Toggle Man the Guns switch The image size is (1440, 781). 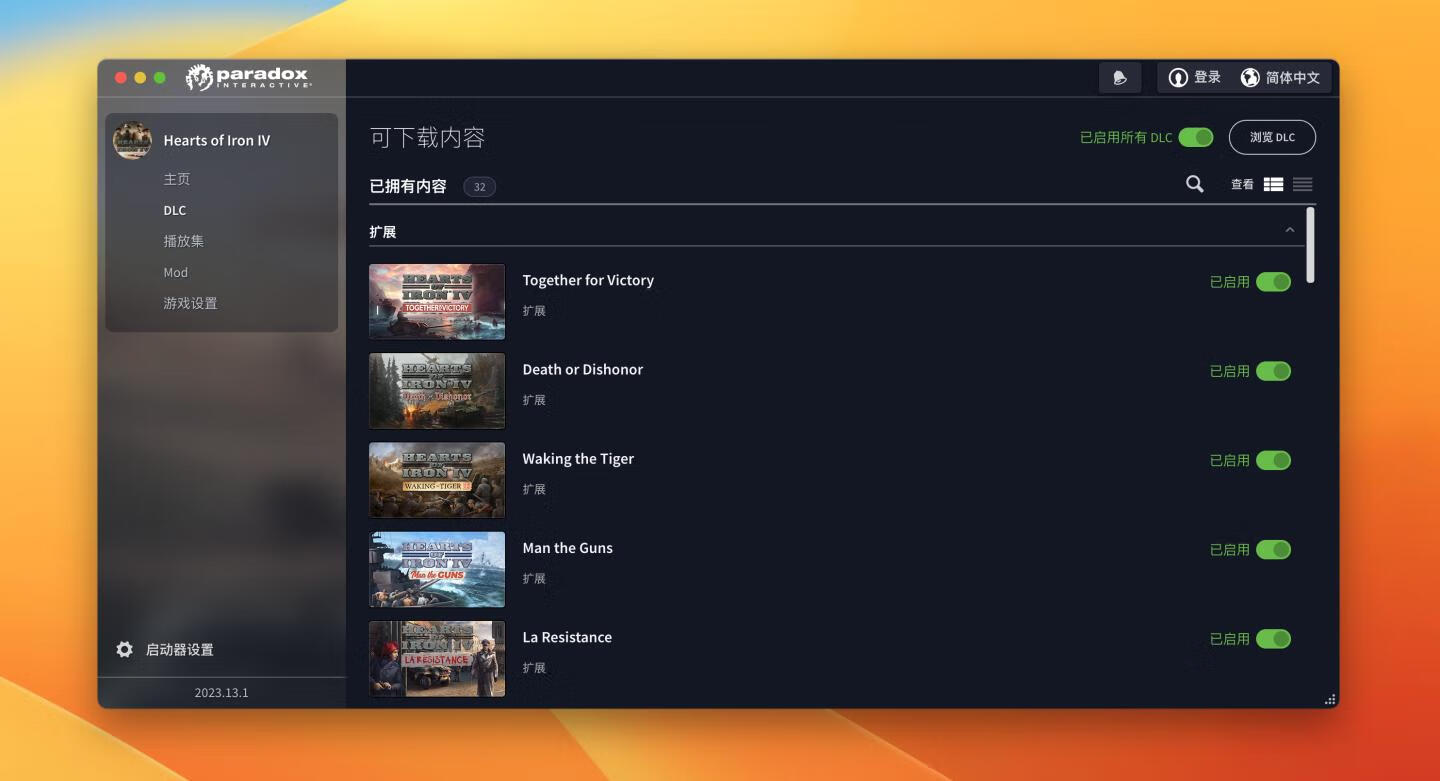pyautogui.click(x=1273, y=549)
